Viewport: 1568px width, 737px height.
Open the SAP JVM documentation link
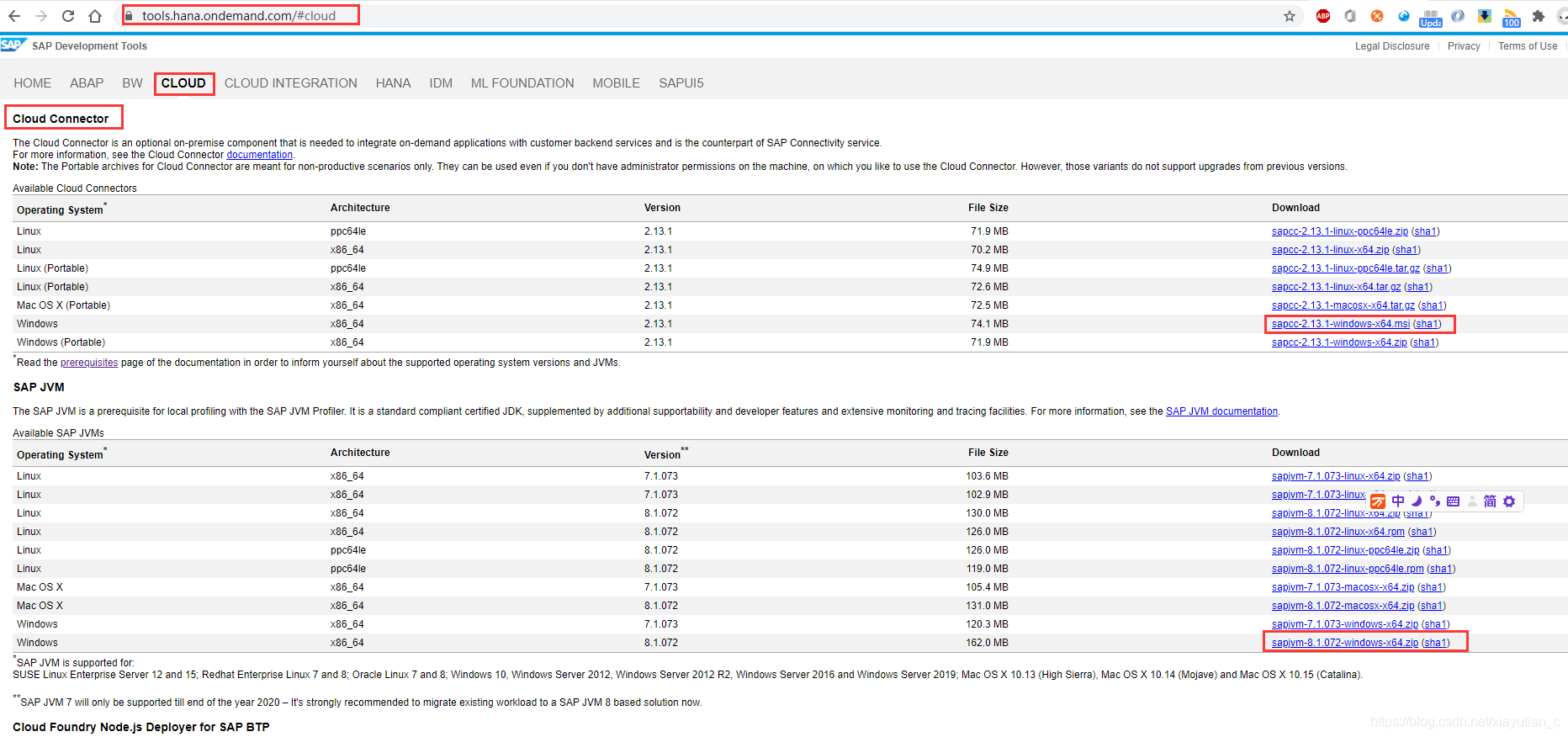click(1221, 411)
